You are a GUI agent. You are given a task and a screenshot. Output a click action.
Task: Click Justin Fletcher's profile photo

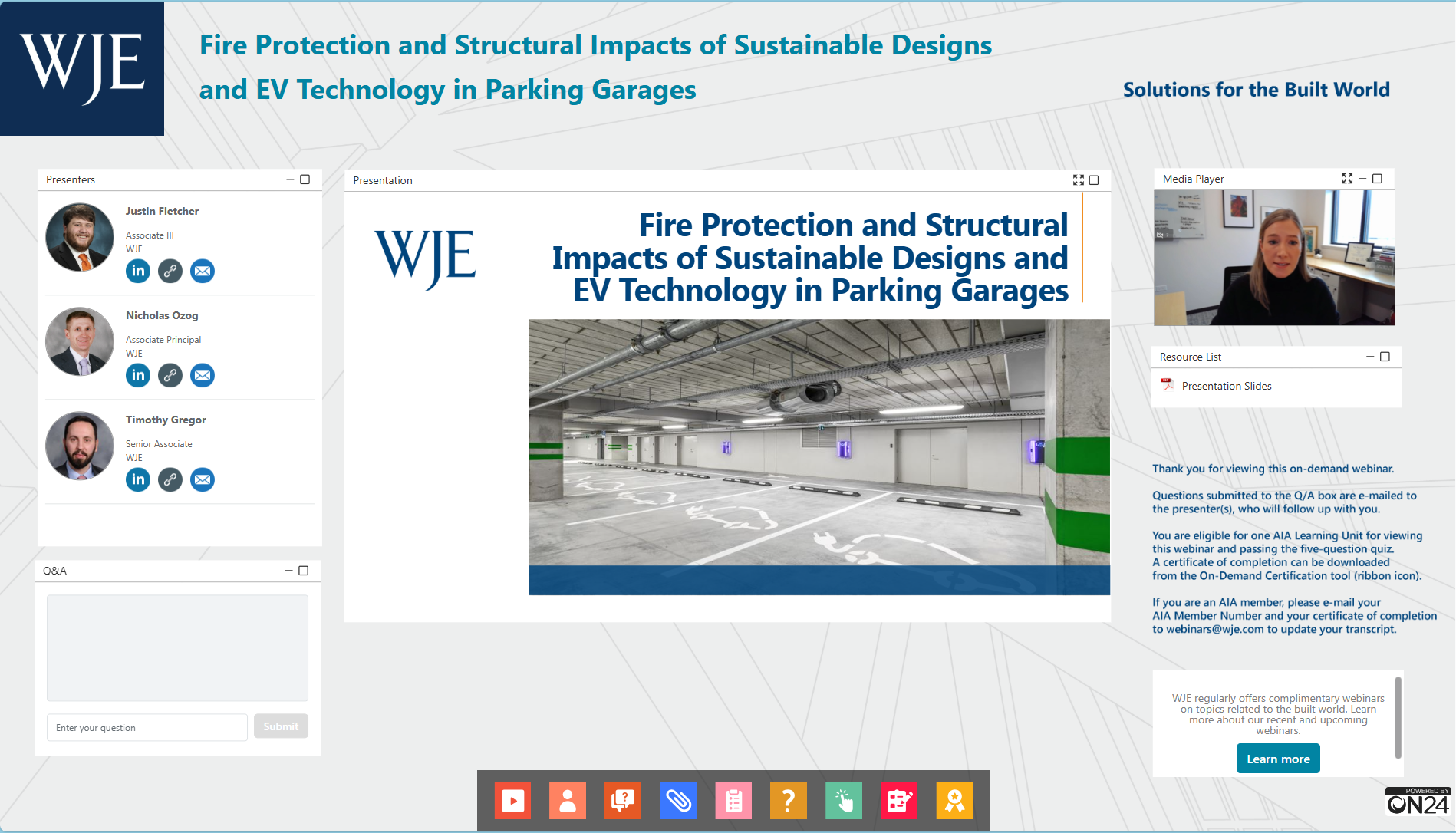coord(80,237)
